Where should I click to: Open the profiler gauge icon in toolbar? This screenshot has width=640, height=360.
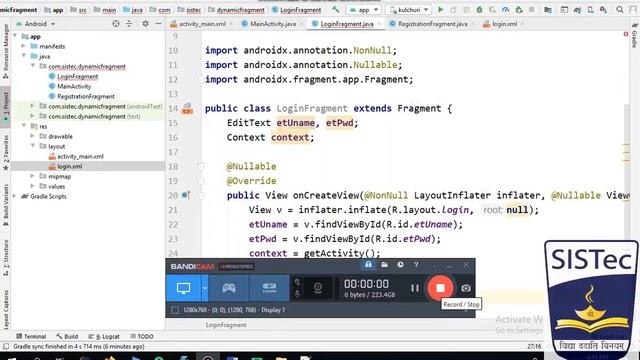(x=505, y=9)
